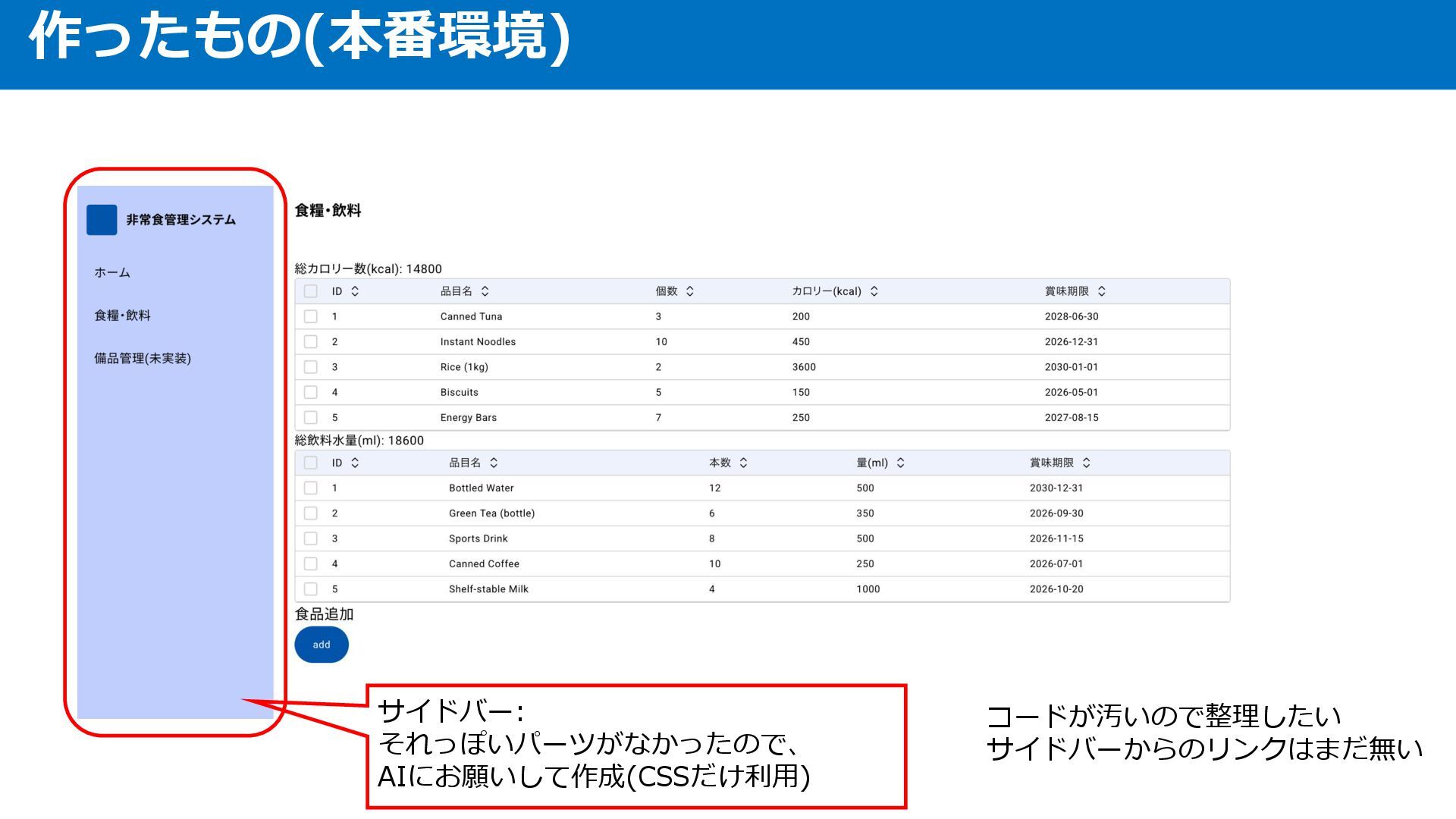The image size is (1456, 819).
Task: Check the Canned Tuna row checkbox
Action: 311,316
